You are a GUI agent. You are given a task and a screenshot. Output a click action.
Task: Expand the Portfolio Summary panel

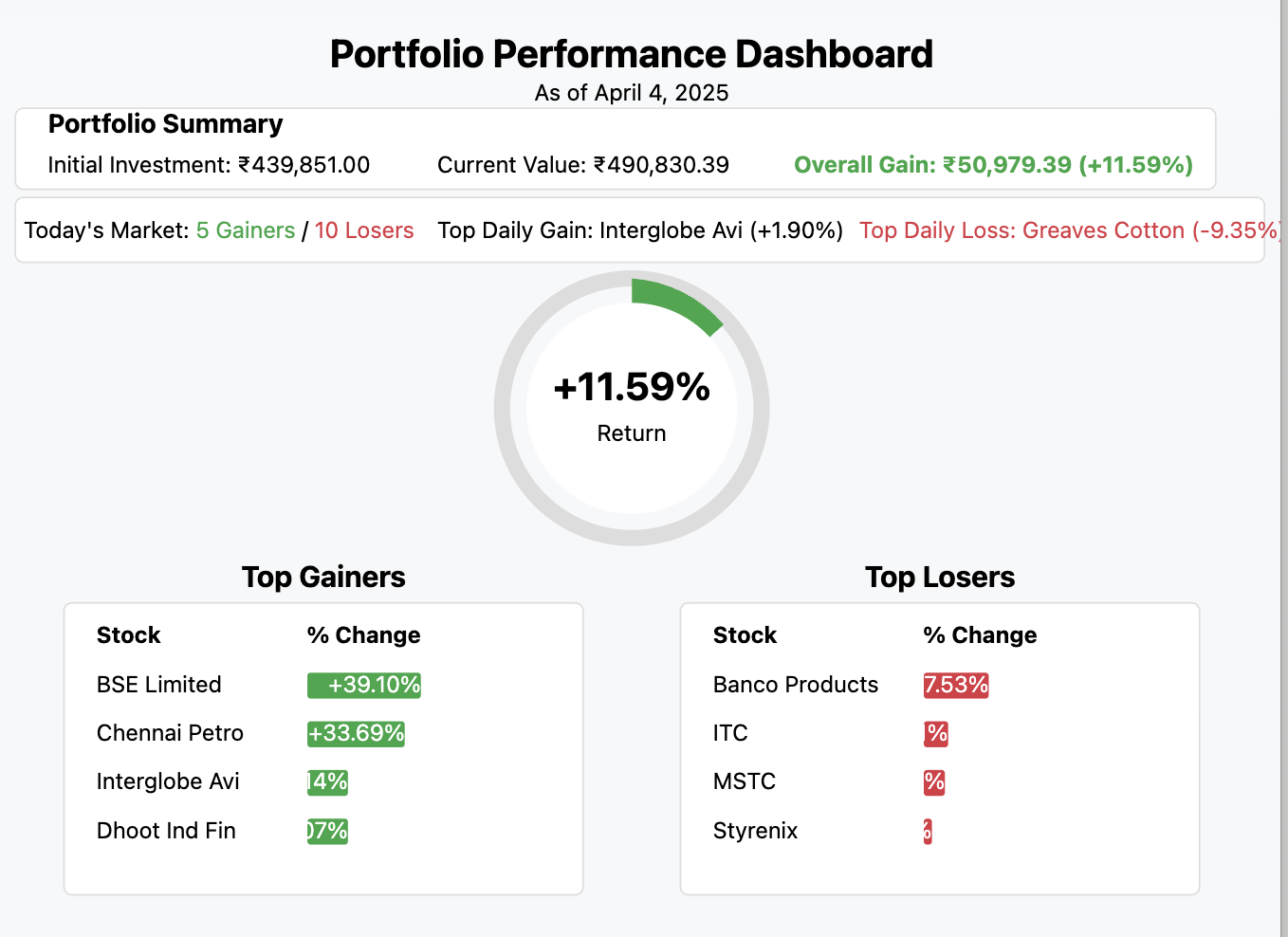165,124
